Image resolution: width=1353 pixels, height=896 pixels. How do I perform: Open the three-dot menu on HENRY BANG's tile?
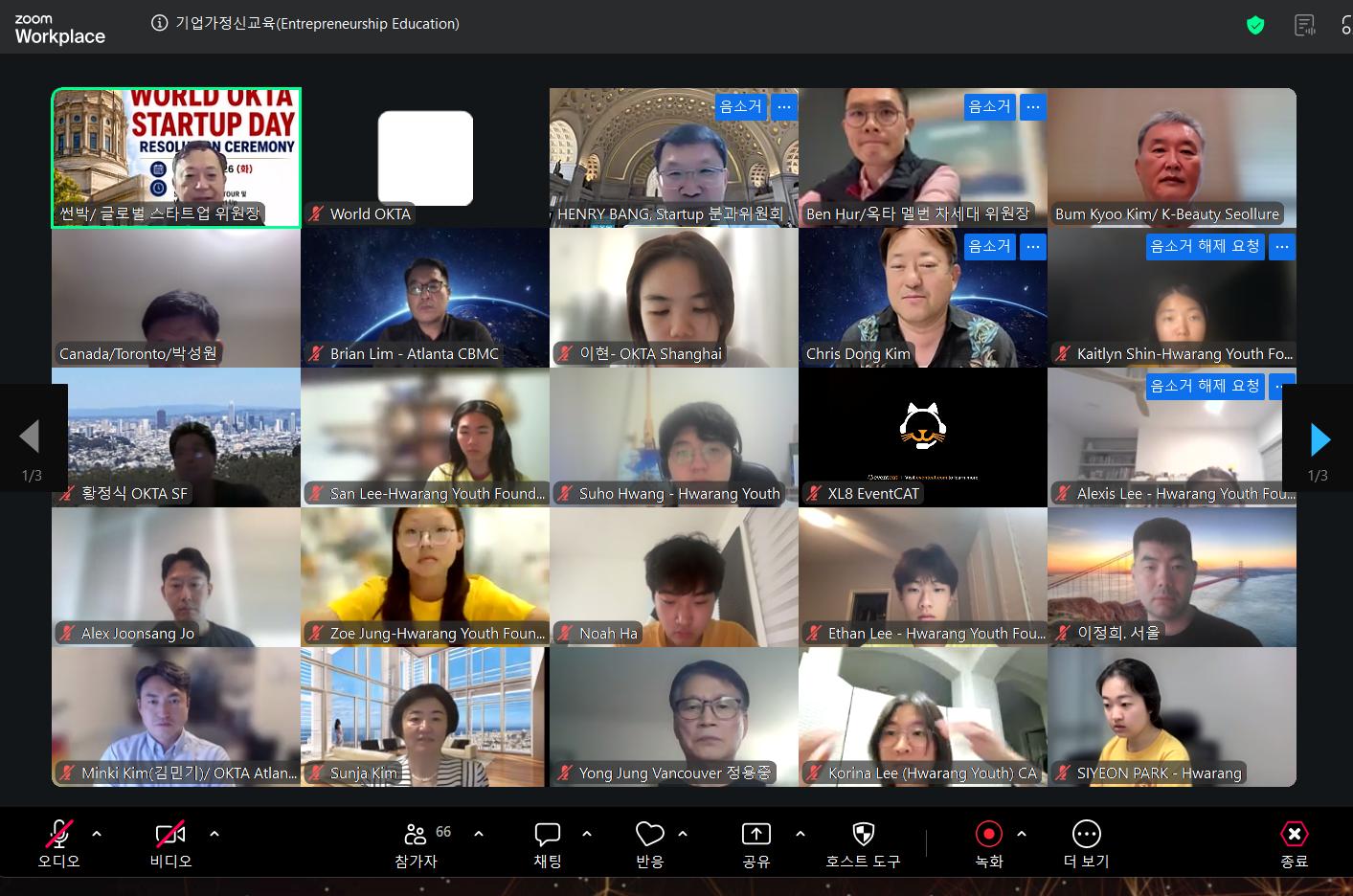[784, 106]
